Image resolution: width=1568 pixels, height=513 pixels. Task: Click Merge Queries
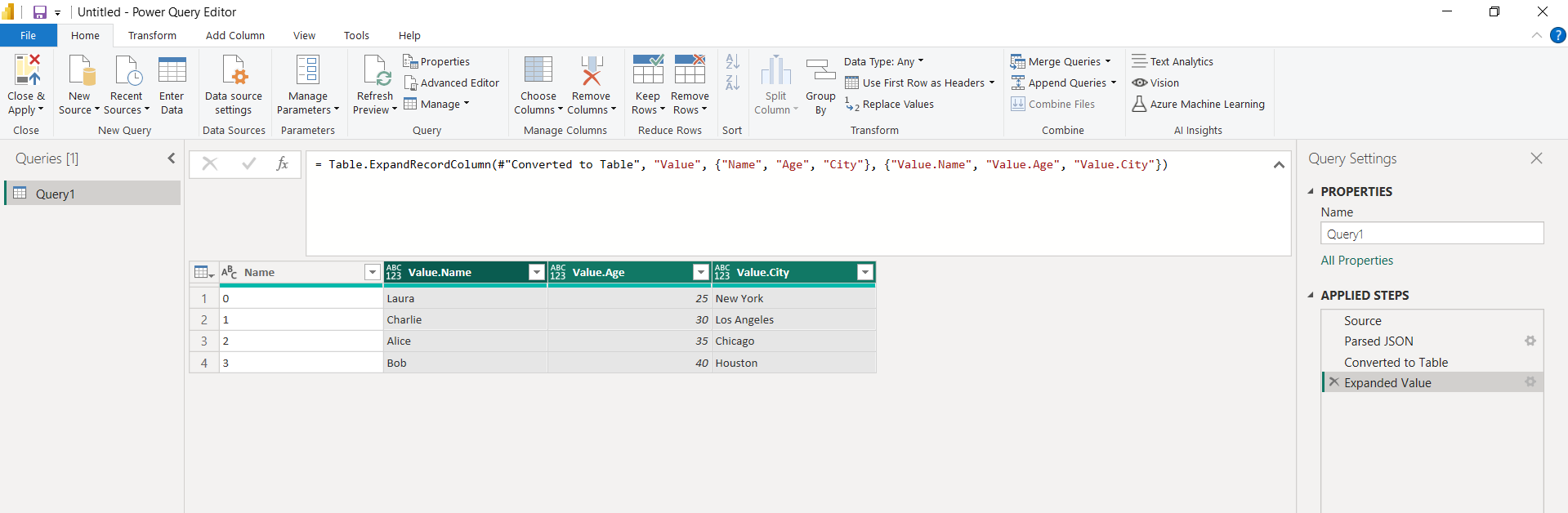[1061, 61]
